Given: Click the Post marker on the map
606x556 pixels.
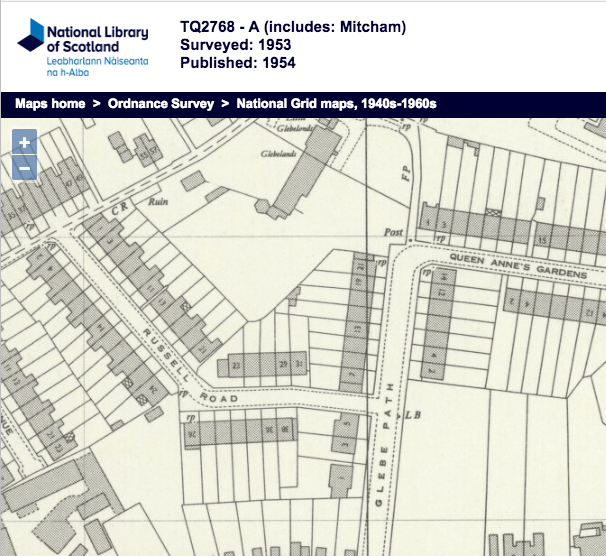Looking at the screenshot, I should (x=394, y=231).
